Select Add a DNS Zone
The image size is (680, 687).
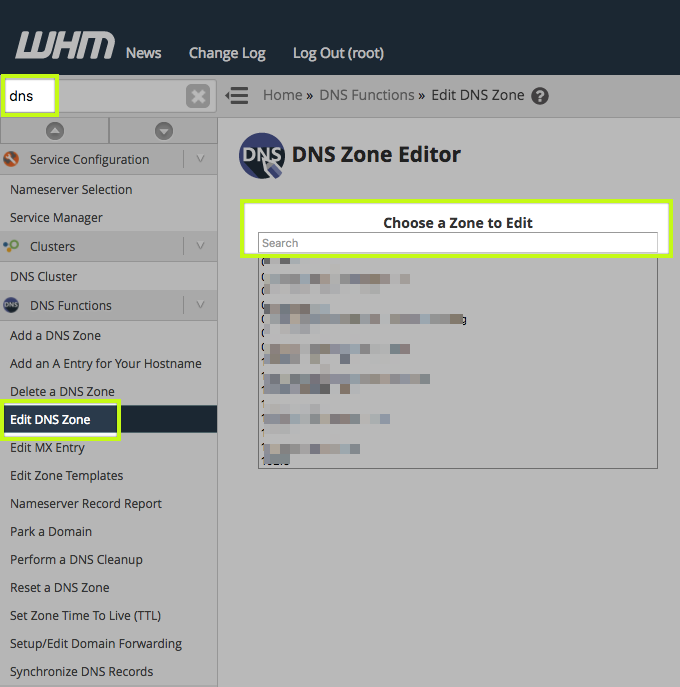coord(55,336)
